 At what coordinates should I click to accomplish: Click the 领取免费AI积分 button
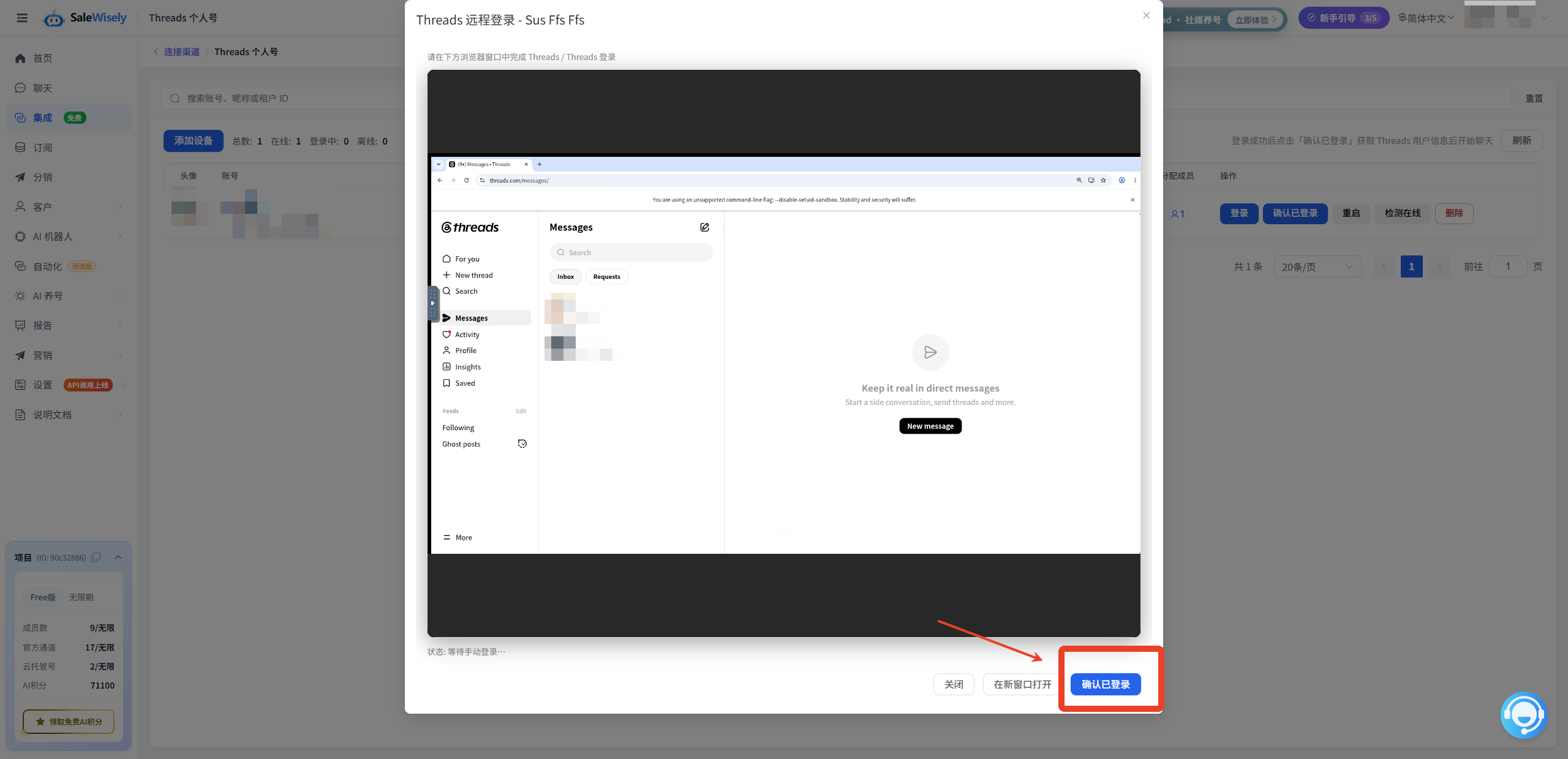pyautogui.click(x=69, y=722)
